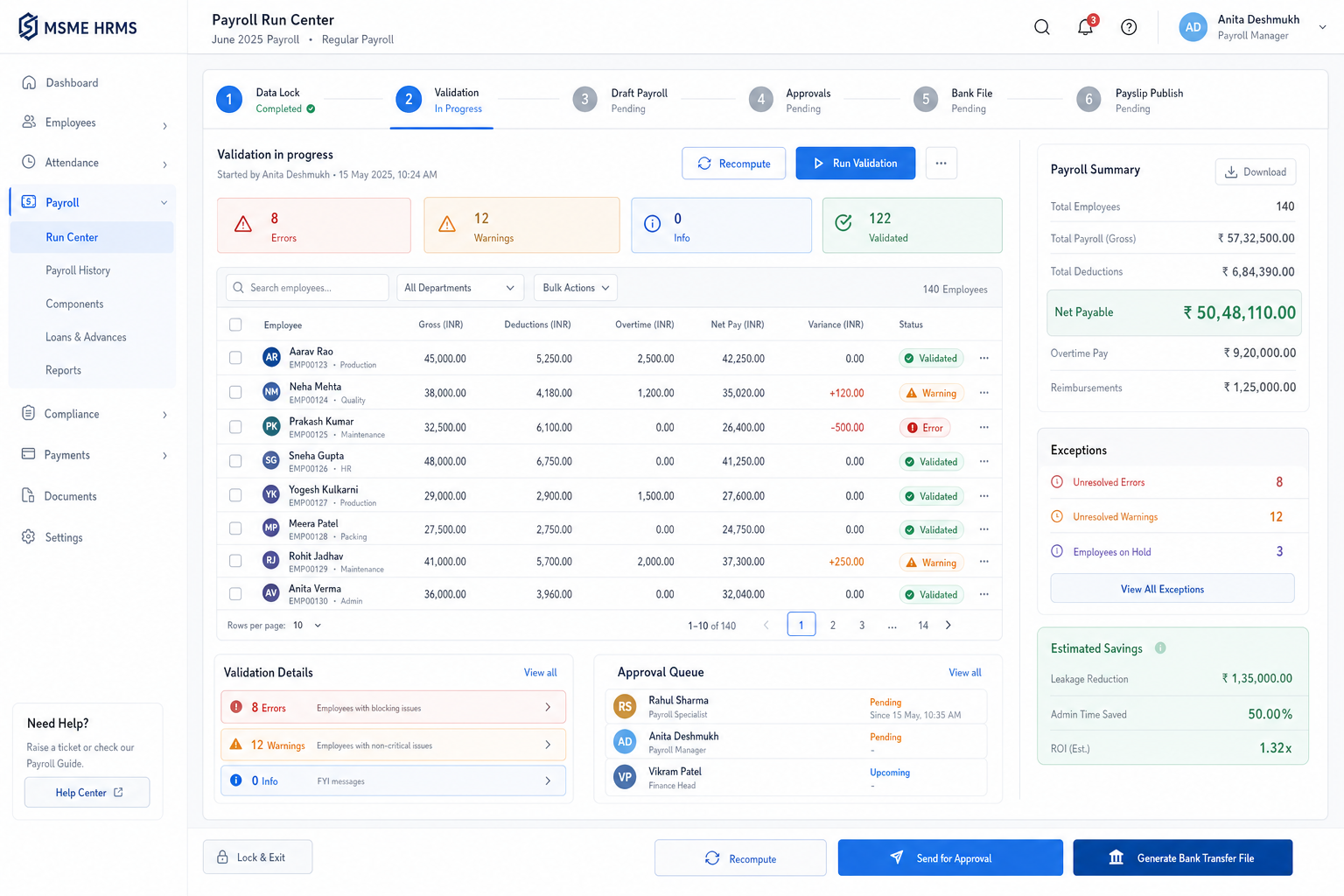Check the box for Neha Mehta
Screen dimensions: 1344x896
pos(235,393)
